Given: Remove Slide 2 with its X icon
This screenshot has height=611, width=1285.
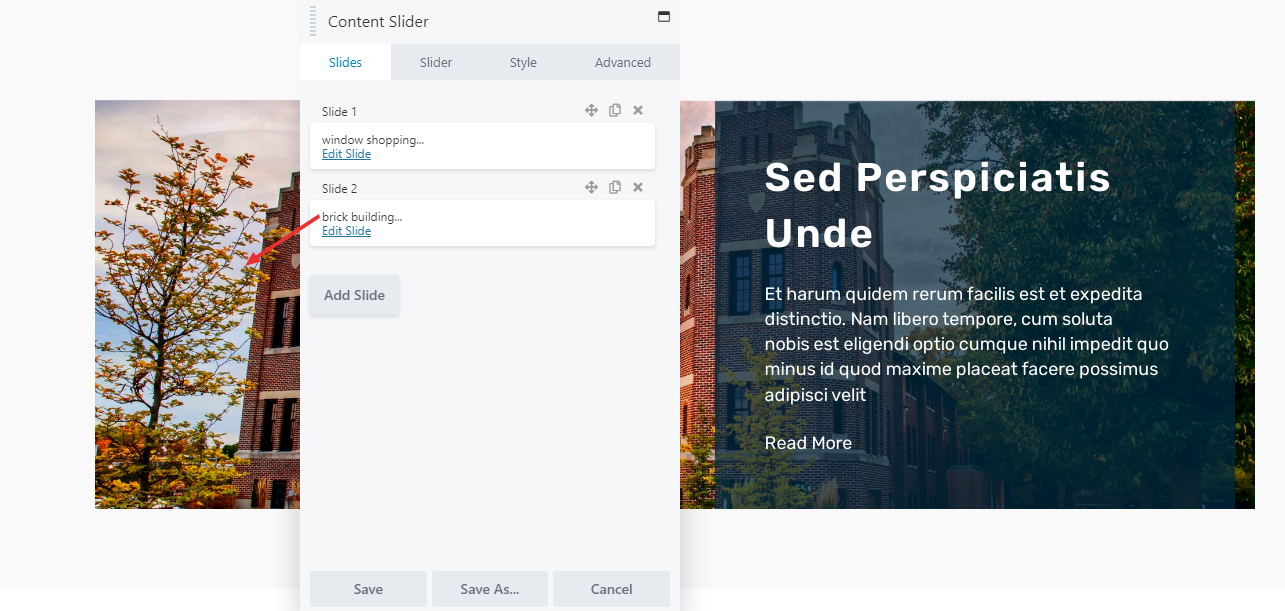Looking at the screenshot, I should (x=638, y=187).
